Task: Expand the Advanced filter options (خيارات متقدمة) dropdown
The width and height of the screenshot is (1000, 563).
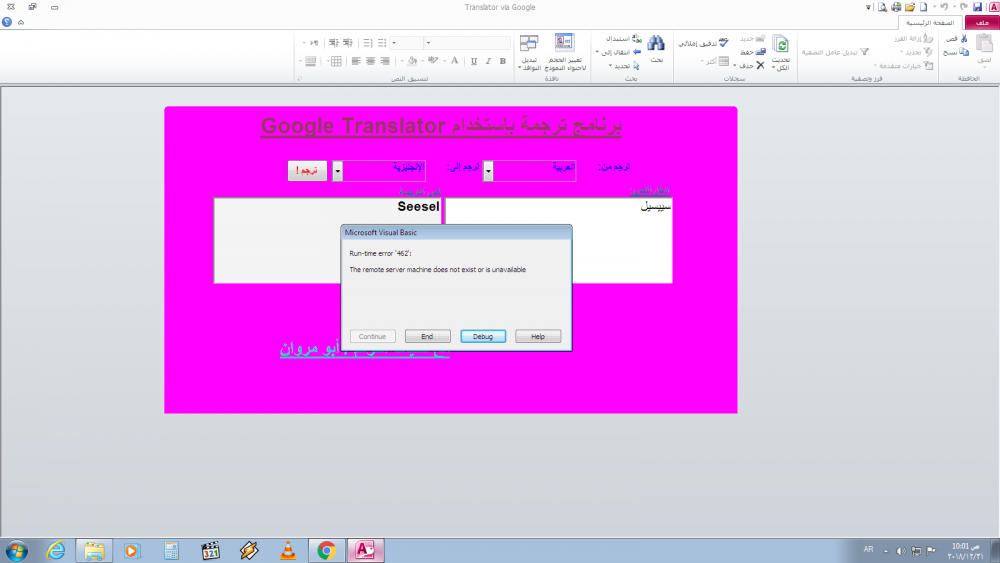Action: [x=875, y=66]
